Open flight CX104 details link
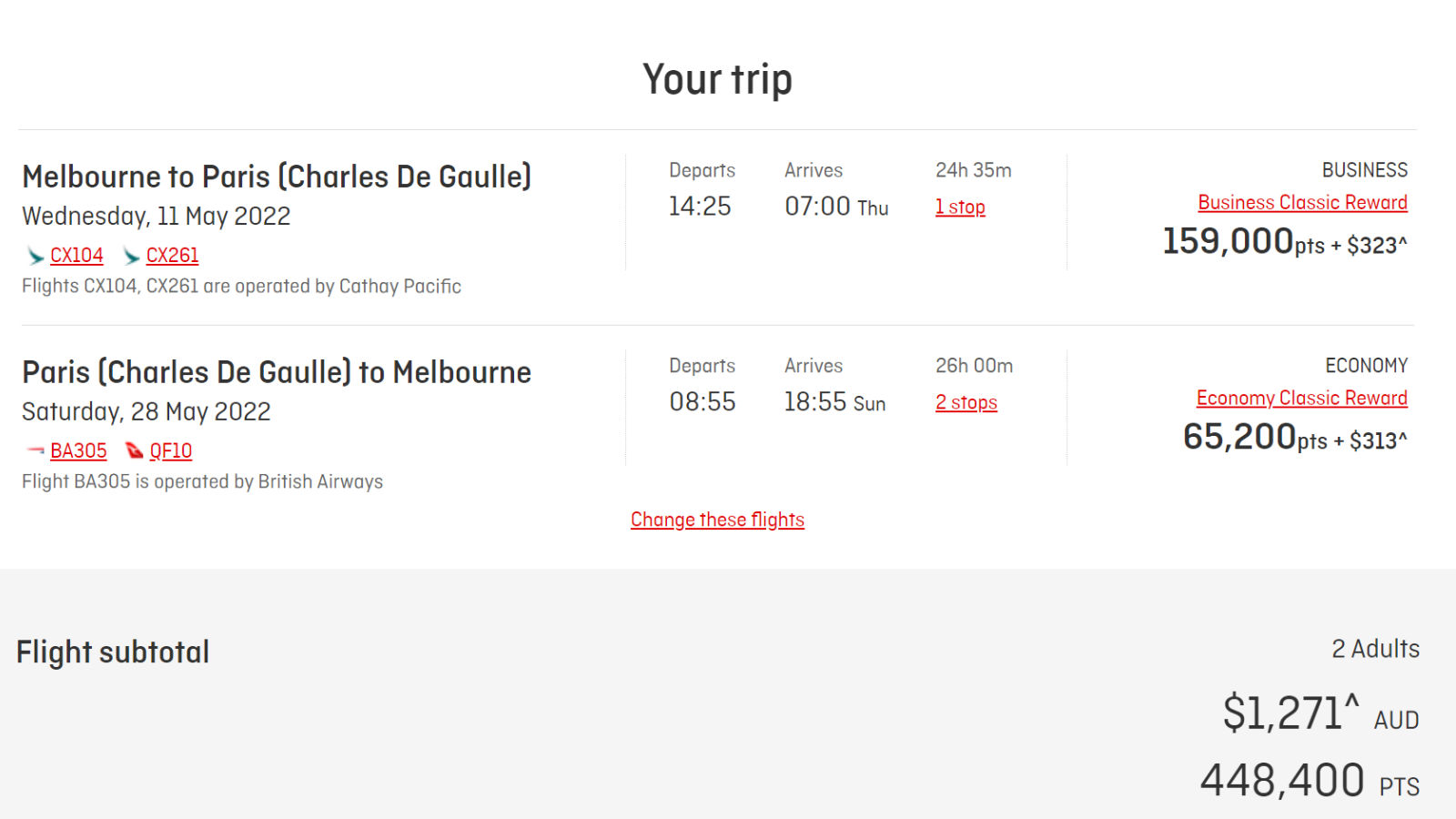The image size is (1456, 819). pyautogui.click(x=76, y=256)
